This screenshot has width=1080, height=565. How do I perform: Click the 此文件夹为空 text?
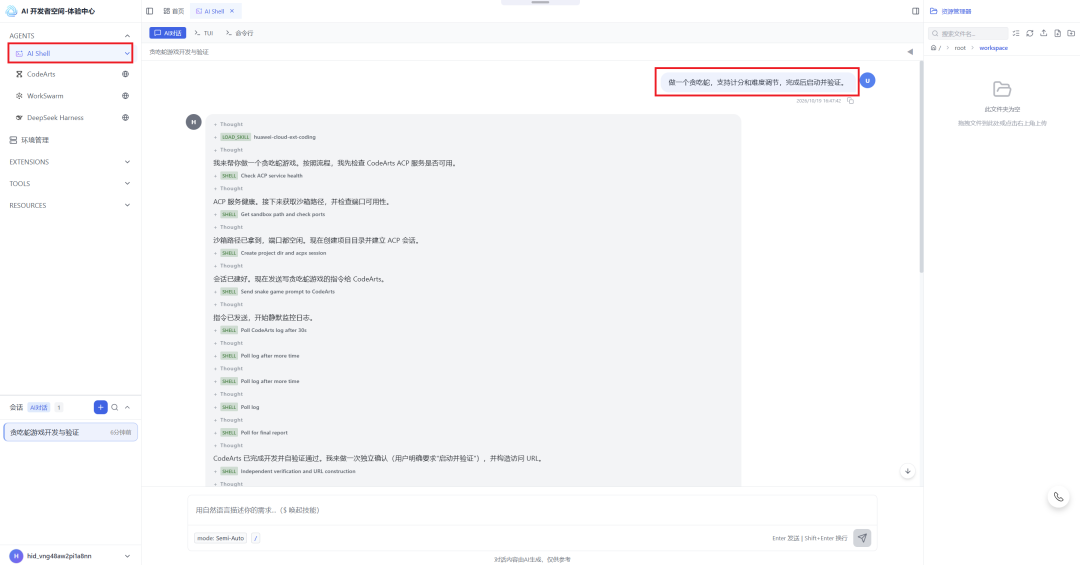1002,110
